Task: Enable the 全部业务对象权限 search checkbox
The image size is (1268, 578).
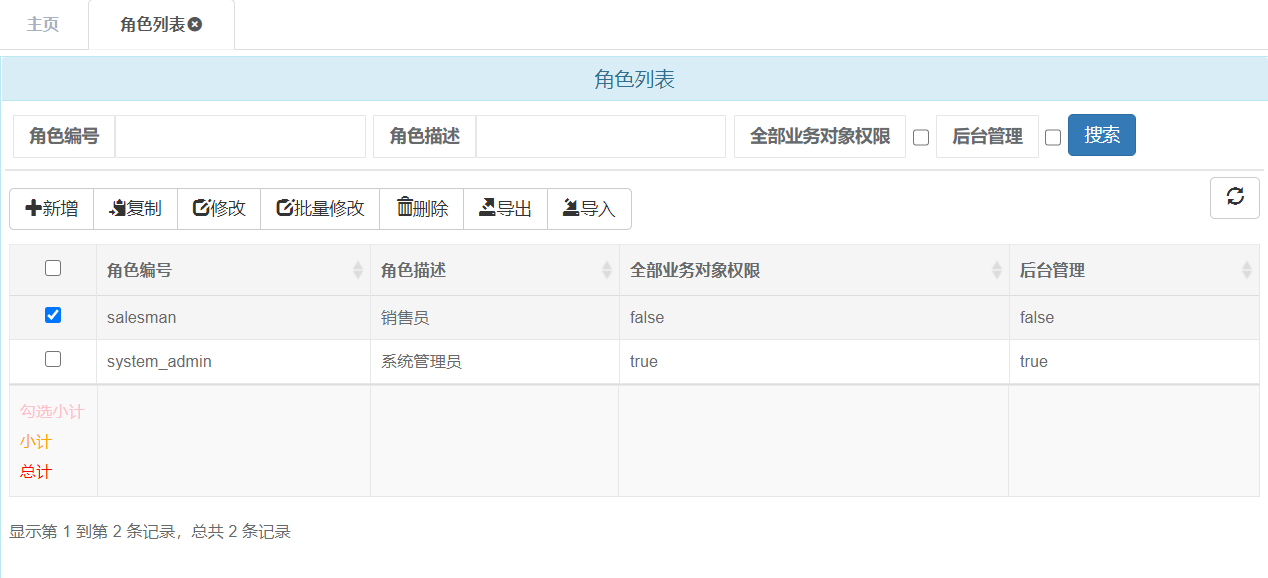Action: click(920, 137)
